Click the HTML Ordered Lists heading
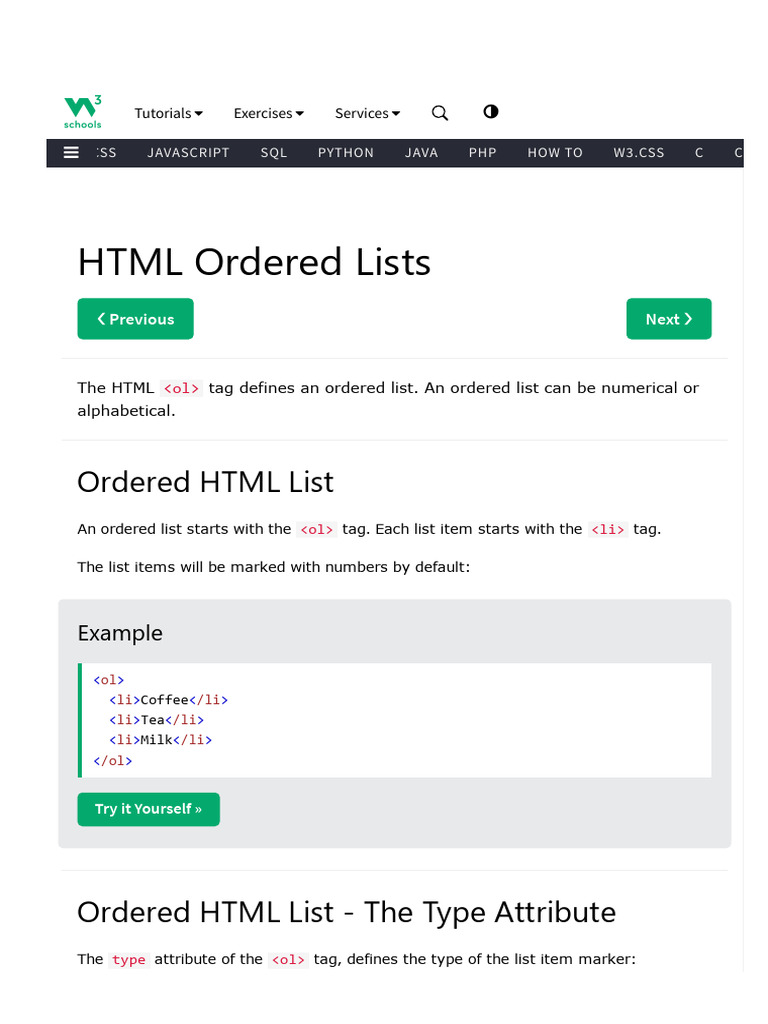 coord(254,262)
